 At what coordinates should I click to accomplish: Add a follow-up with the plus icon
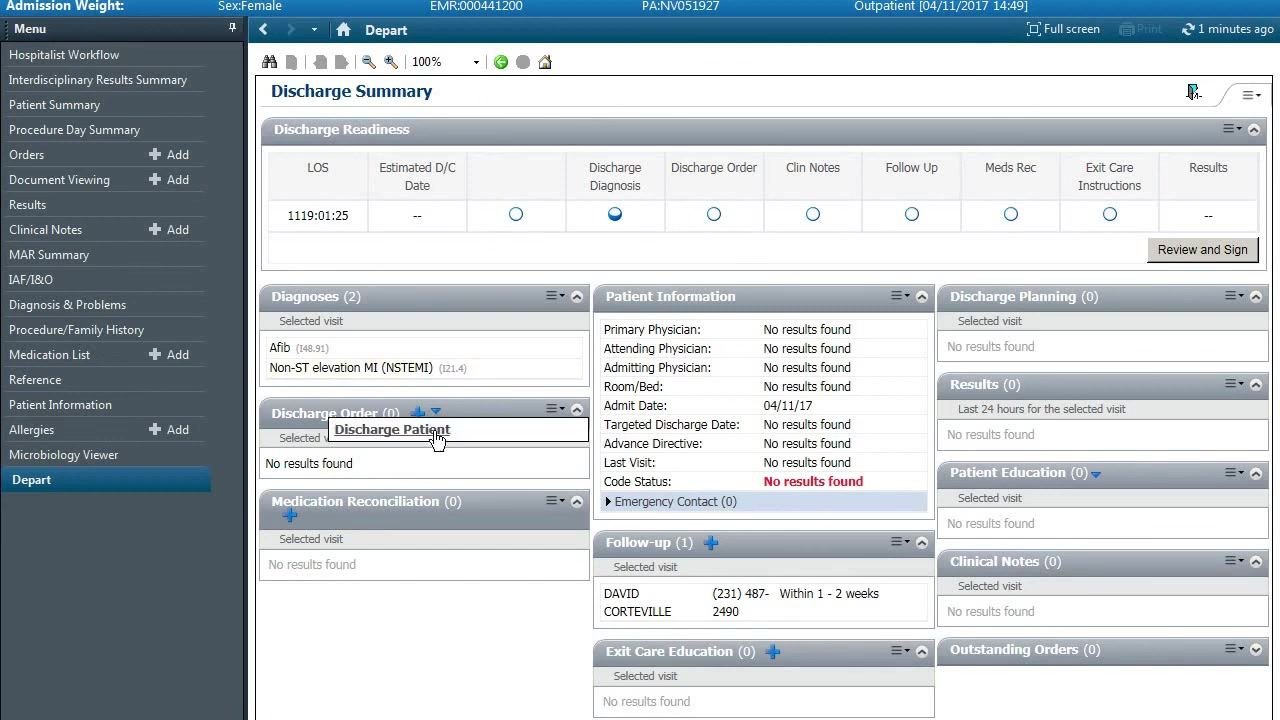pos(711,543)
